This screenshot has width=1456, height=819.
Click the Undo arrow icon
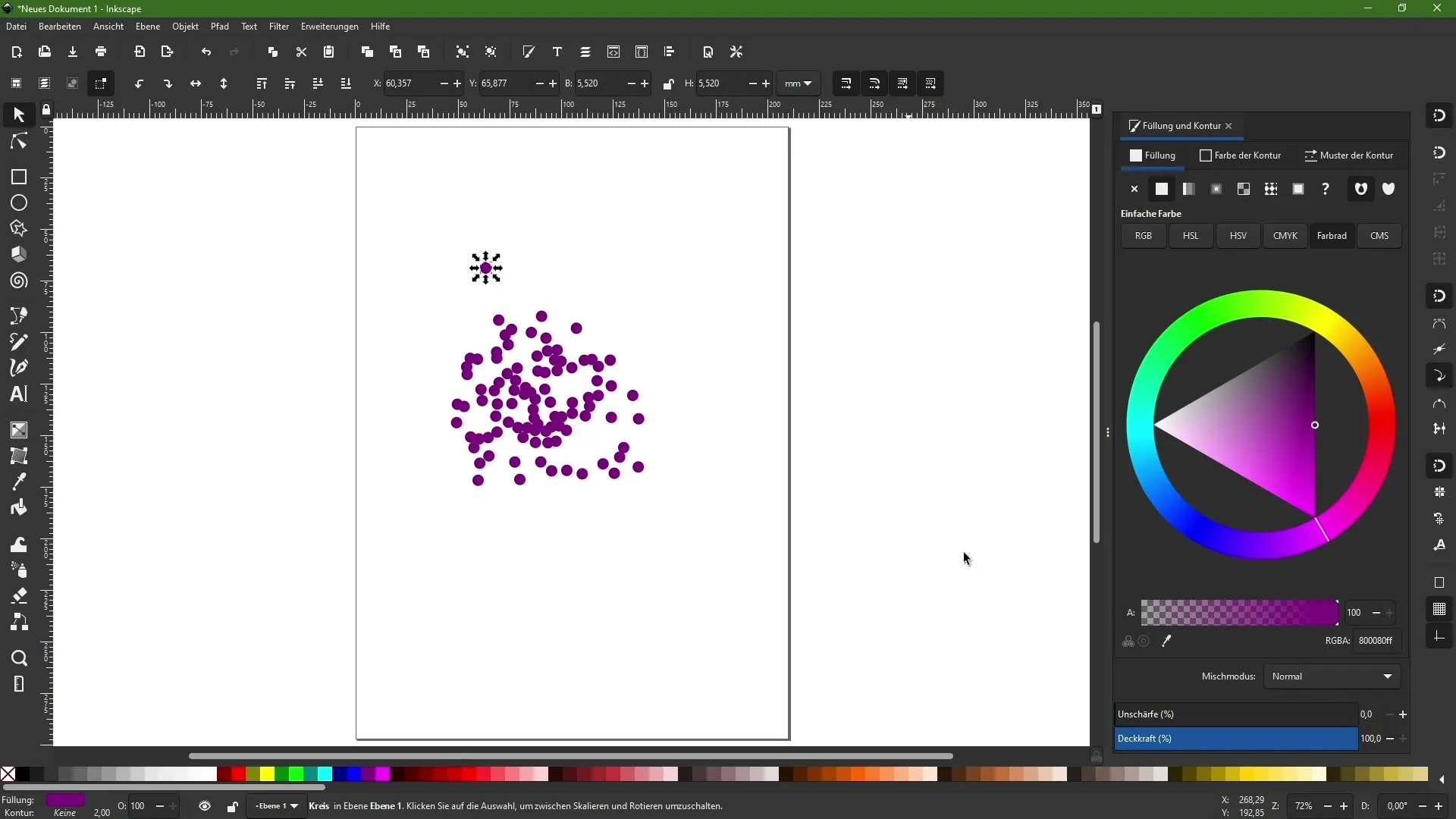tap(206, 52)
